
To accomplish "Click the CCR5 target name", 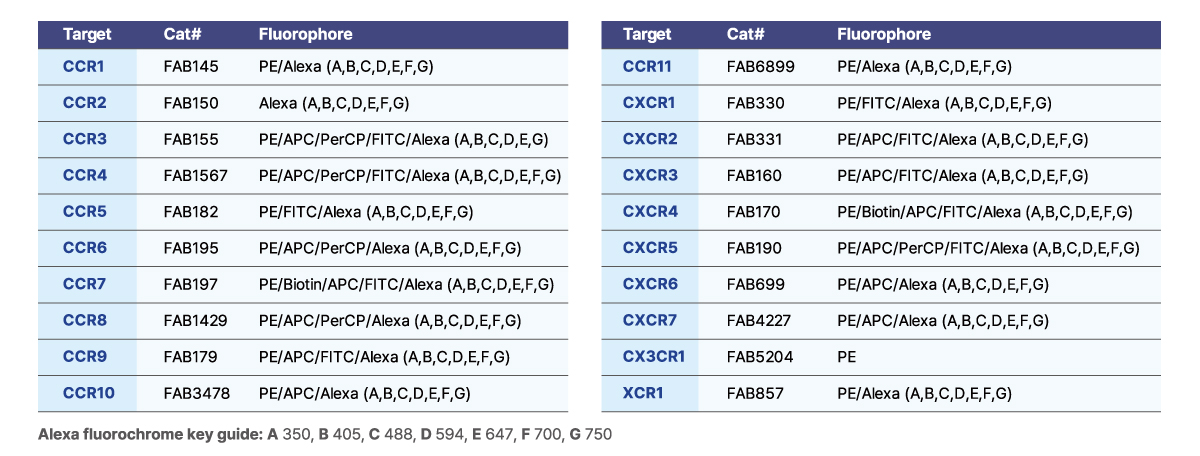I will [84, 212].
